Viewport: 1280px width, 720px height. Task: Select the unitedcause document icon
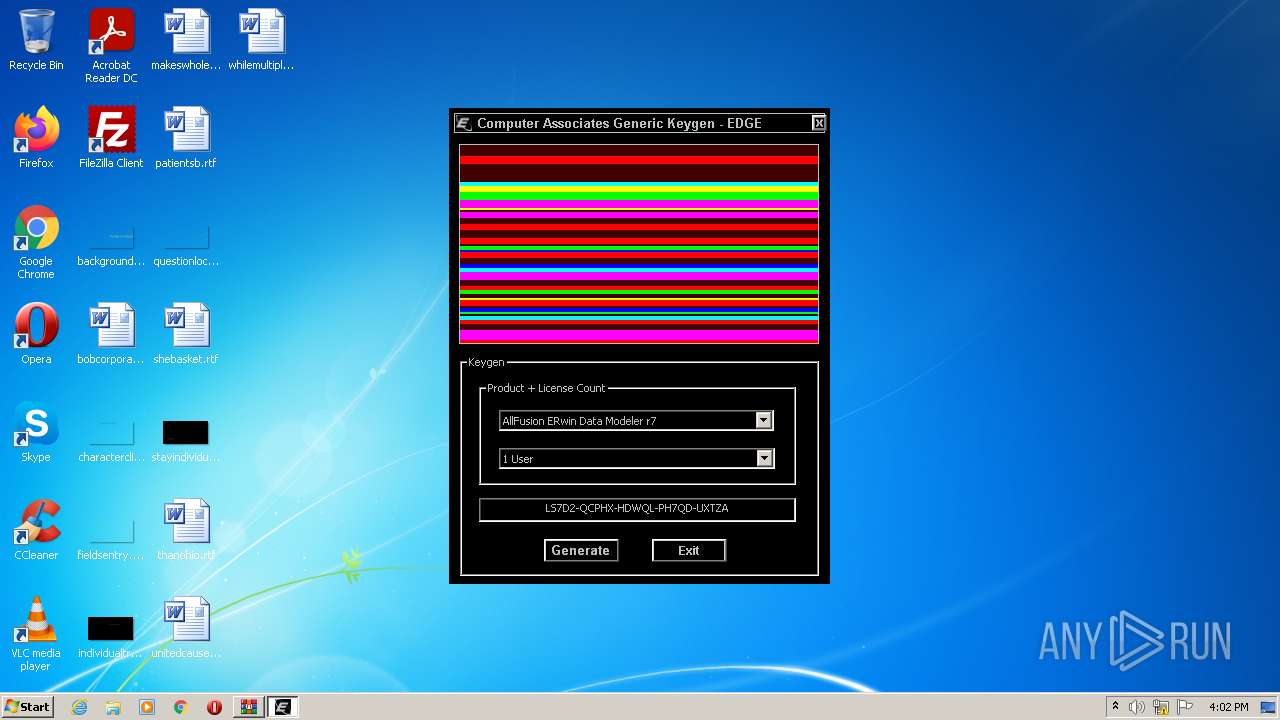[186, 628]
